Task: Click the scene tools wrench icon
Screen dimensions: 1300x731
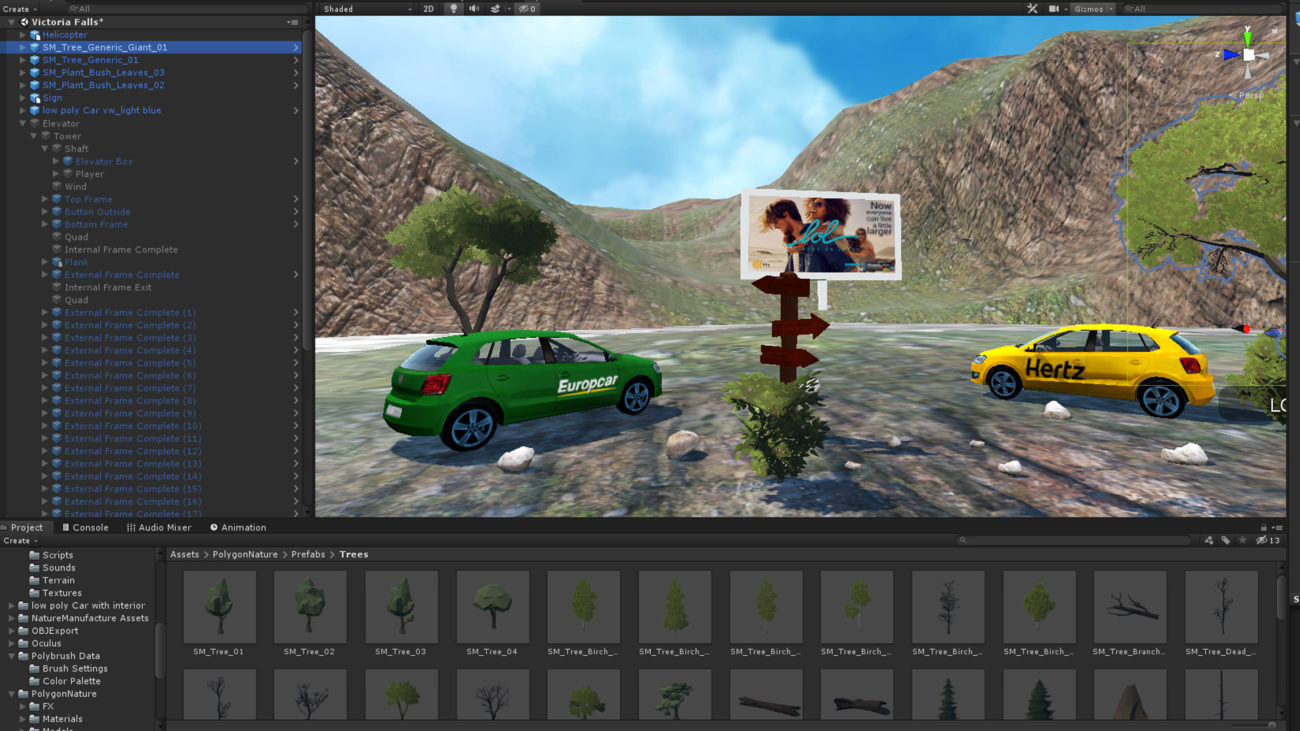Action: [x=1032, y=9]
